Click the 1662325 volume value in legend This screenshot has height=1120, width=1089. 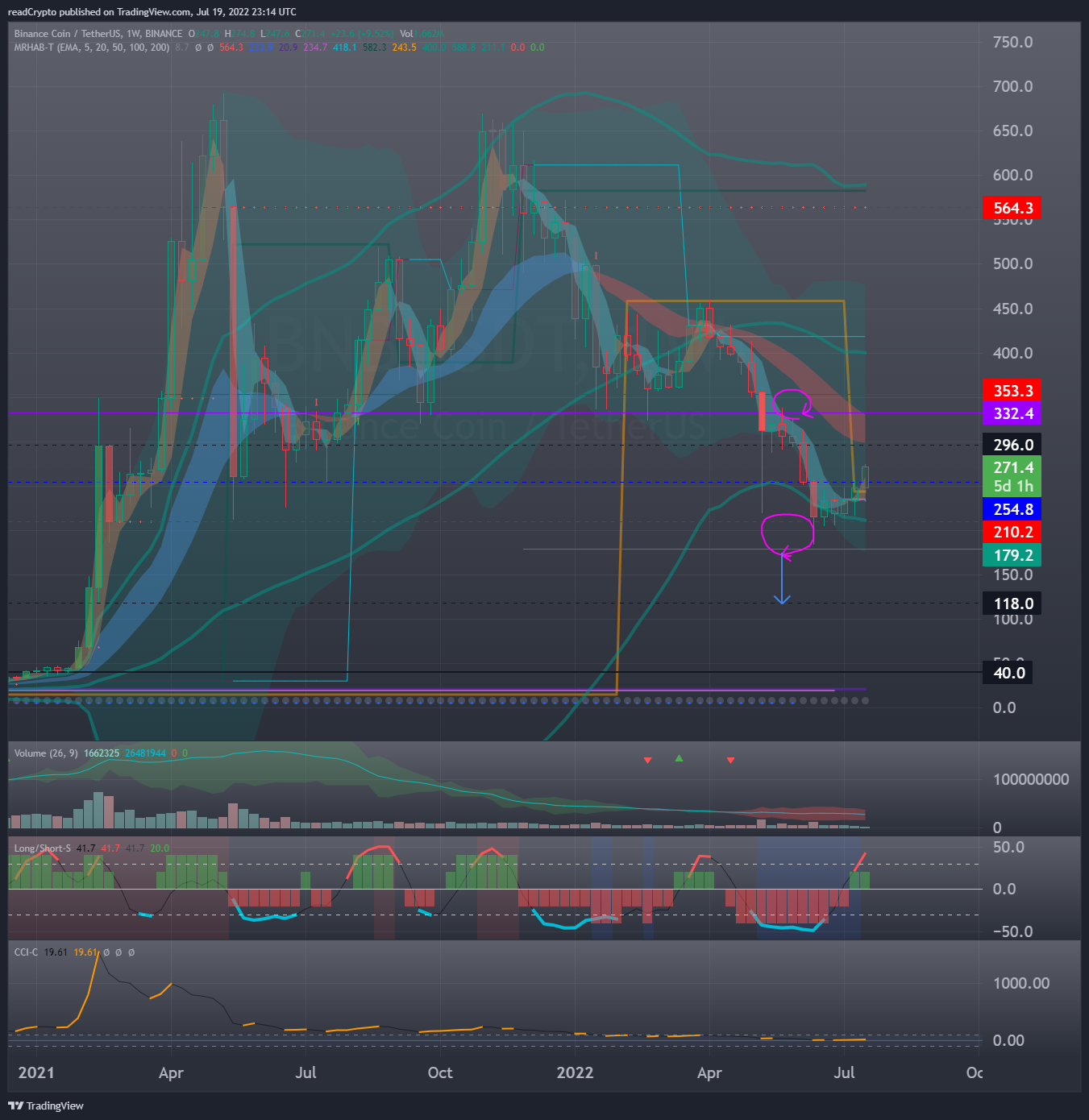pyautogui.click(x=102, y=753)
